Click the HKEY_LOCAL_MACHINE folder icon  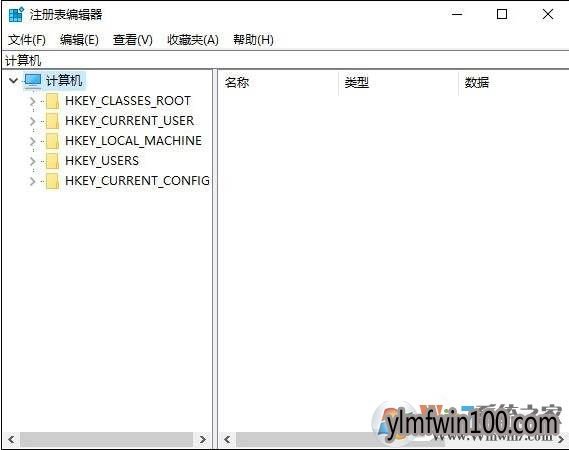tap(52, 141)
